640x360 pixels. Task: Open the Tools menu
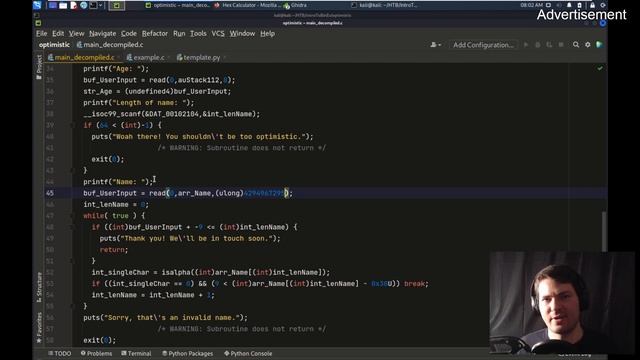(198, 33)
